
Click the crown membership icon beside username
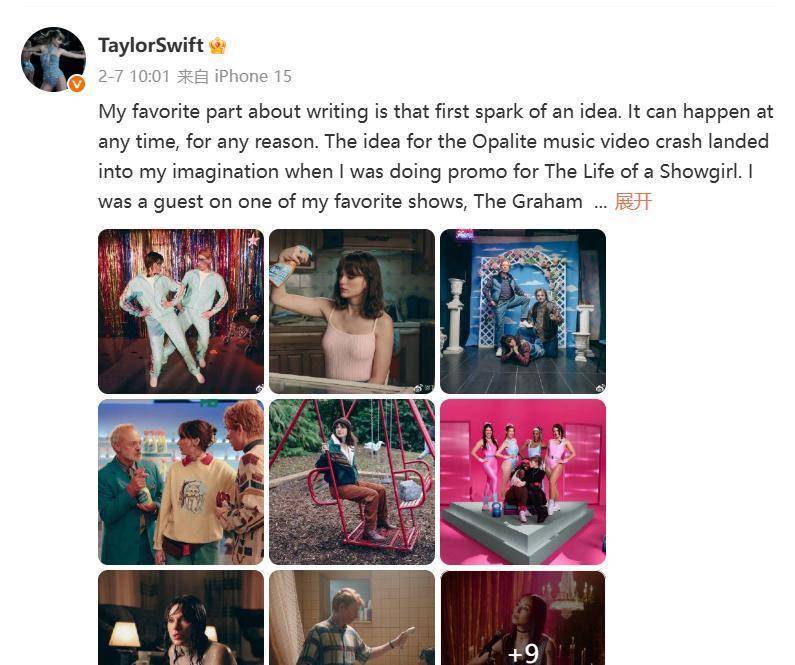pos(218,46)
